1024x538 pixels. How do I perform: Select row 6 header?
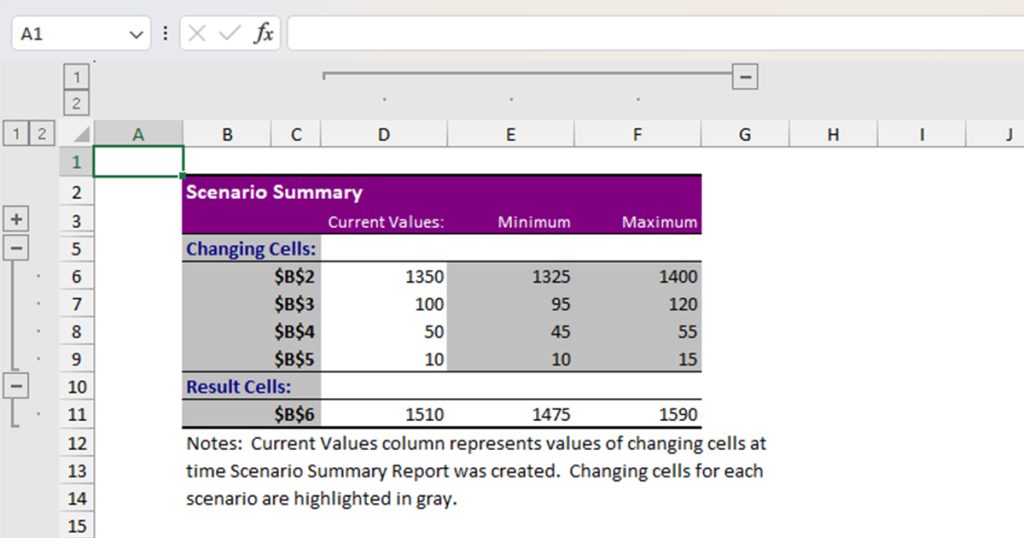tap(76, 276)
